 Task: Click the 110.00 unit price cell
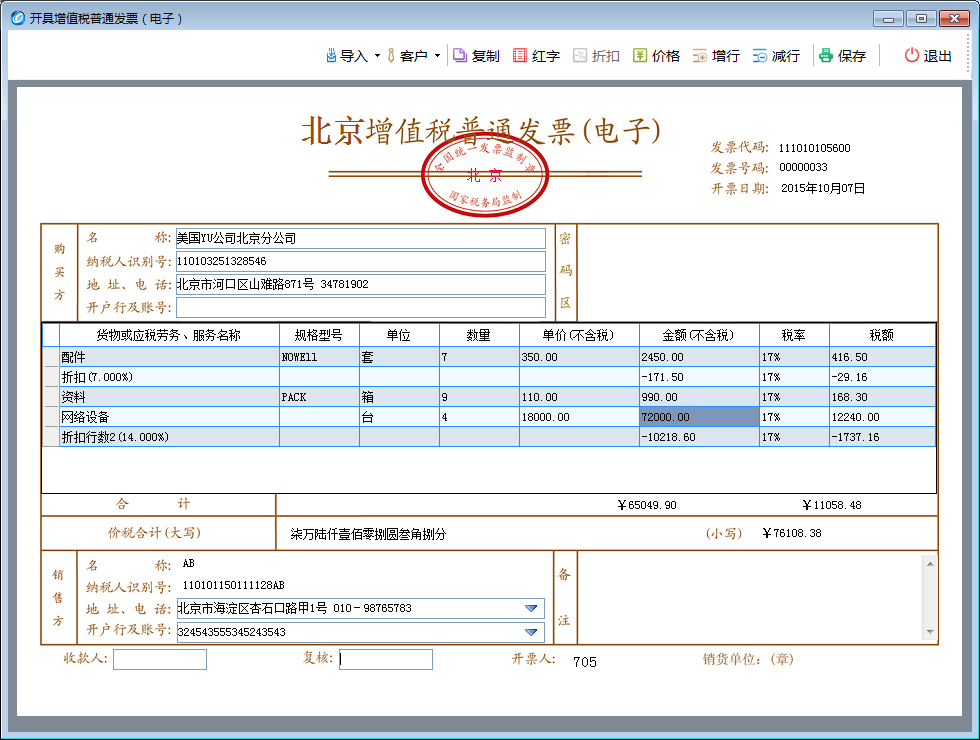pyautogui.click(x=579, y=397)
